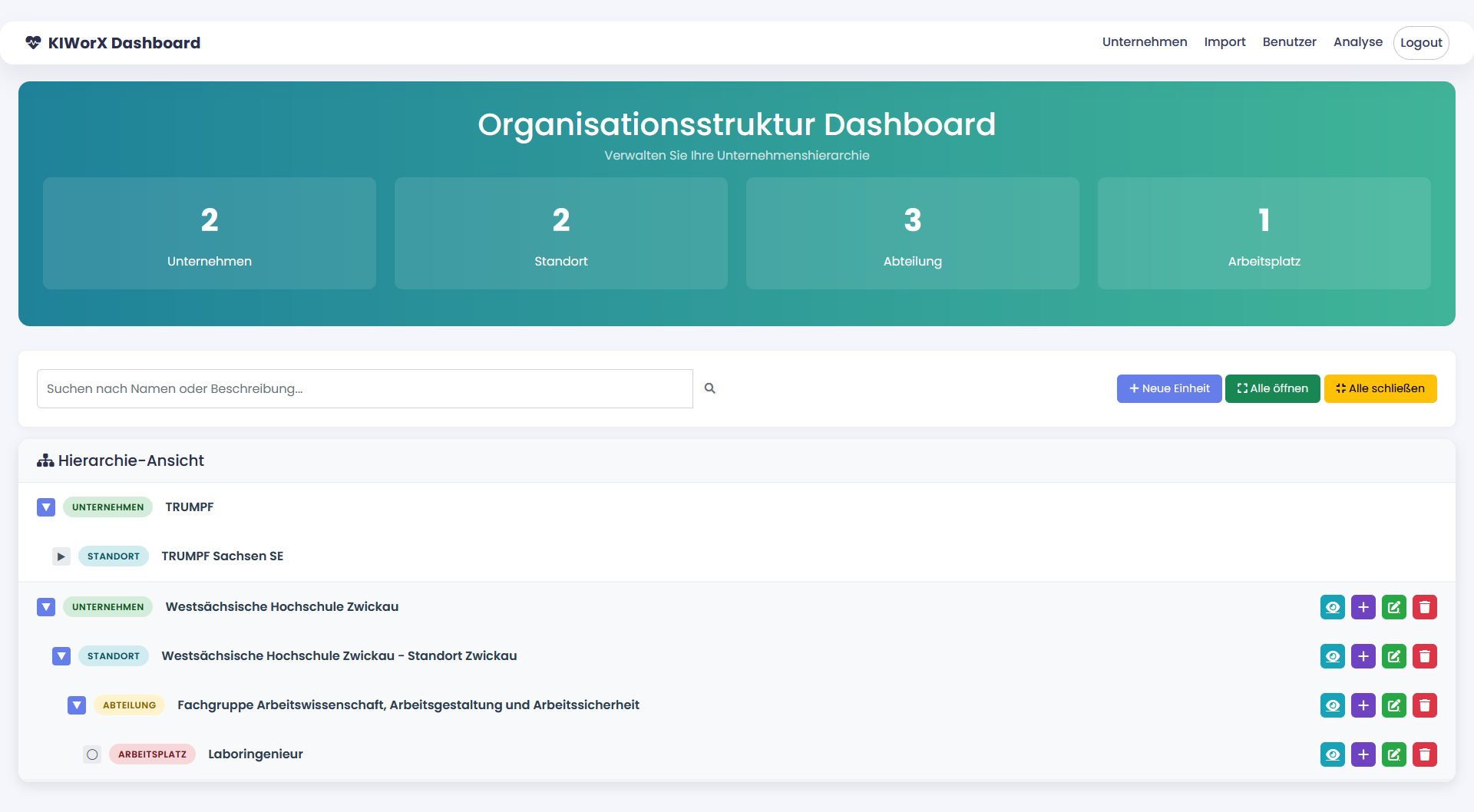
Task: Edit the Laboringenieur workplace entry
Action: pos(1393,754)
